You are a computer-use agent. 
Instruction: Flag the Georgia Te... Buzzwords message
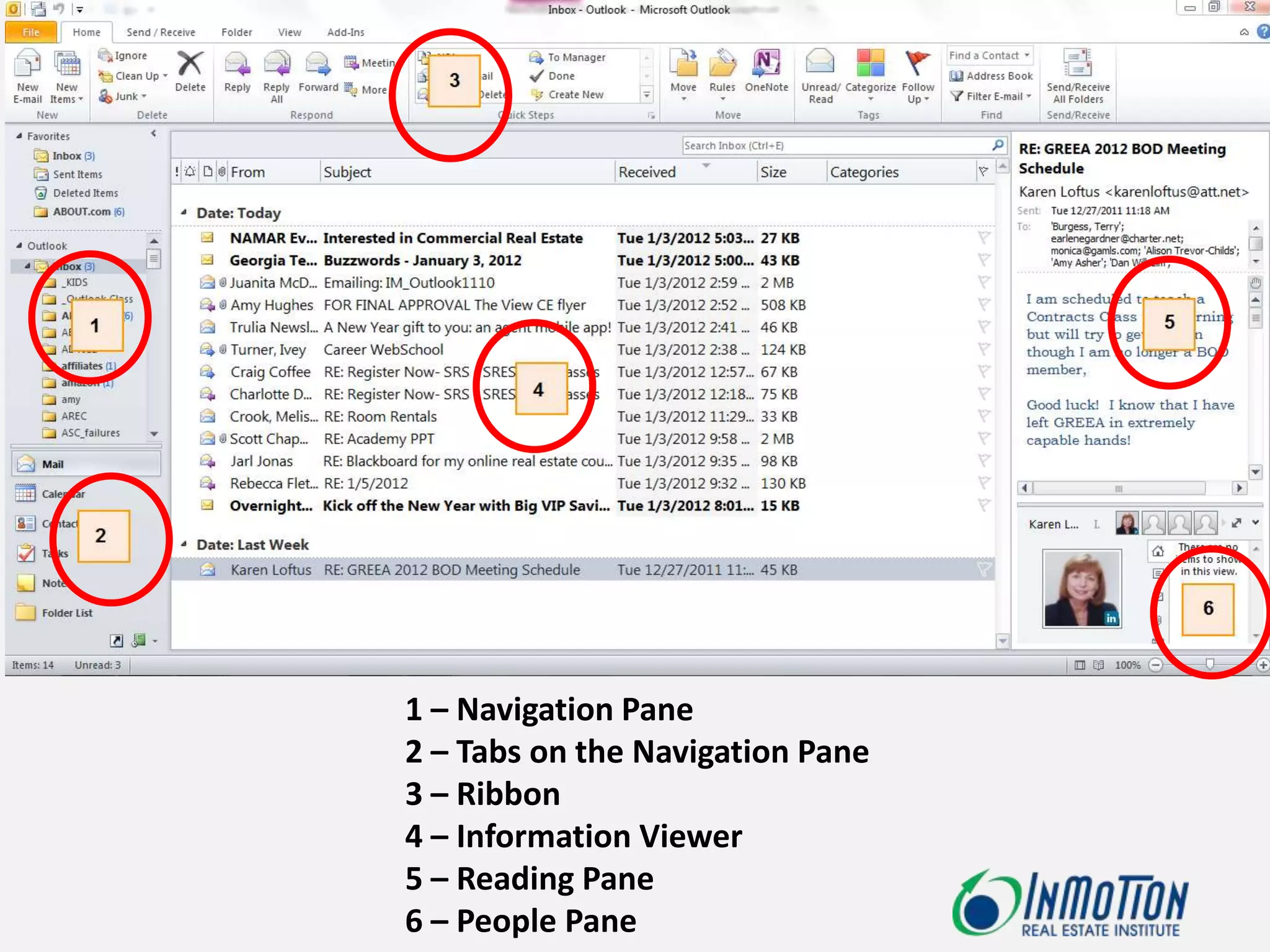(x=984, y=260)
